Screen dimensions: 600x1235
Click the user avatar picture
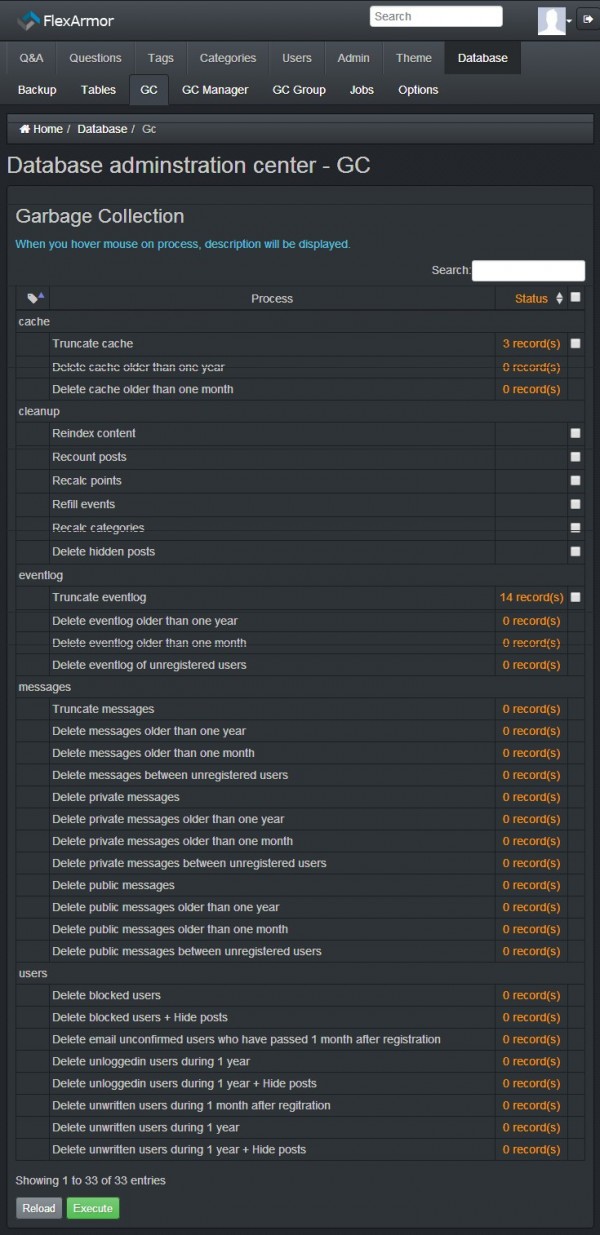(x=551, y=20)
